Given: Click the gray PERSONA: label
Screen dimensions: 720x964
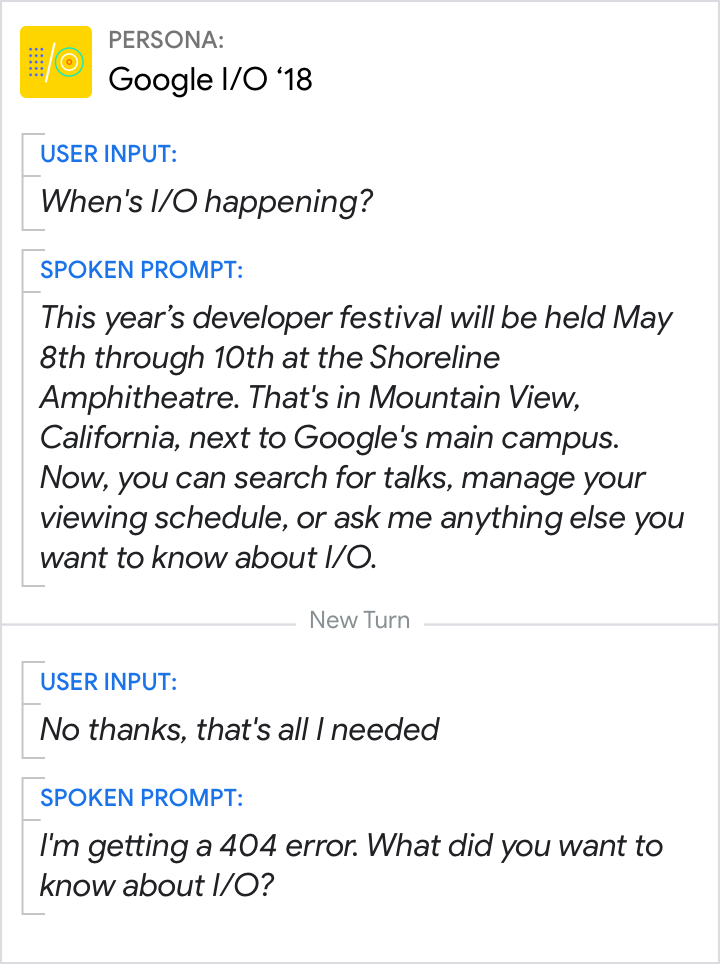Looking at the screenshot, I should [166, 40].
